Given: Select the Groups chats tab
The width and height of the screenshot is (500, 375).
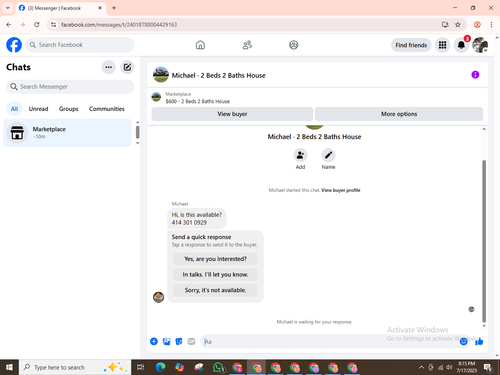Looking at the screenshot, I should coord(68,109).
